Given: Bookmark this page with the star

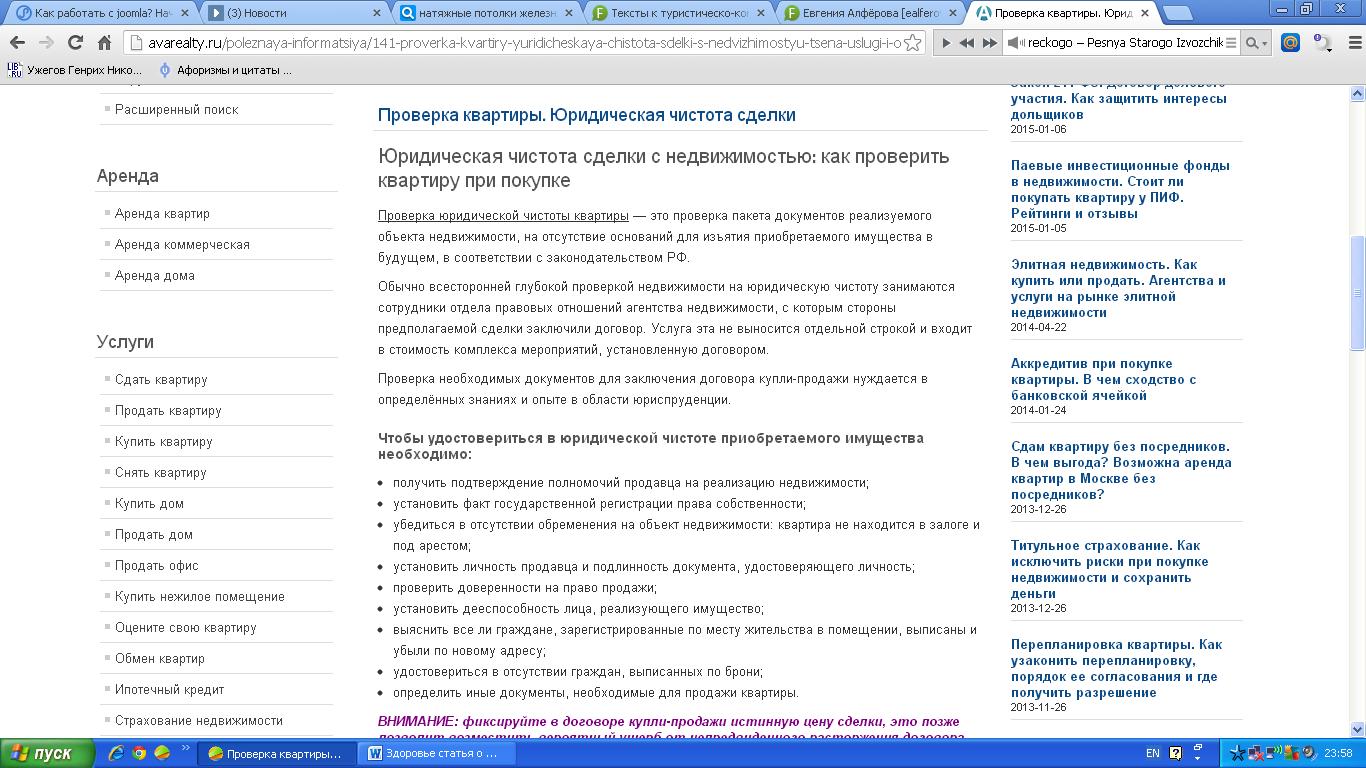Looking at the screenshot, I should click(x=911, y=43).
